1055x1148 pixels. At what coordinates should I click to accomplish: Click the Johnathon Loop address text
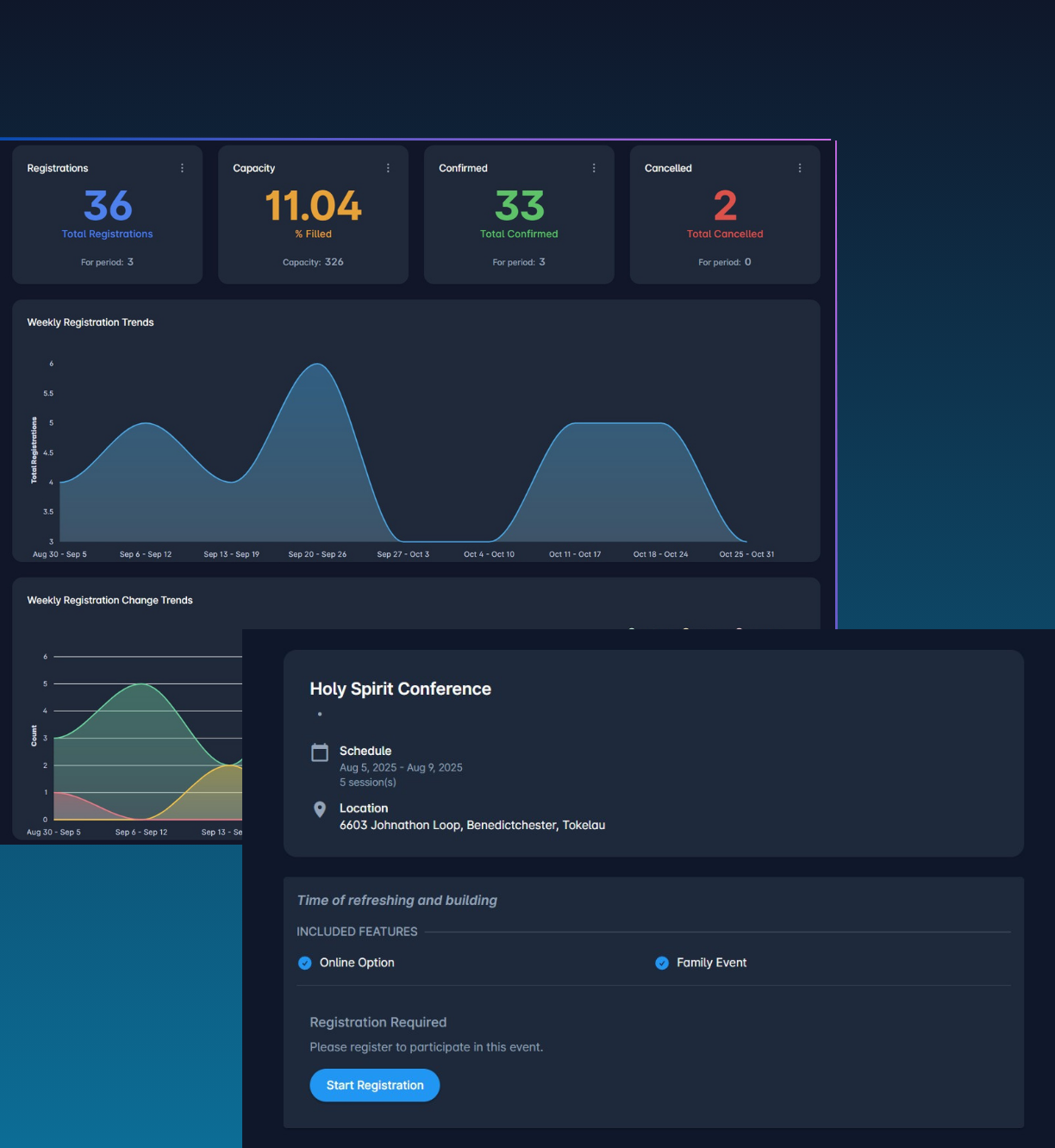(471, 825)
